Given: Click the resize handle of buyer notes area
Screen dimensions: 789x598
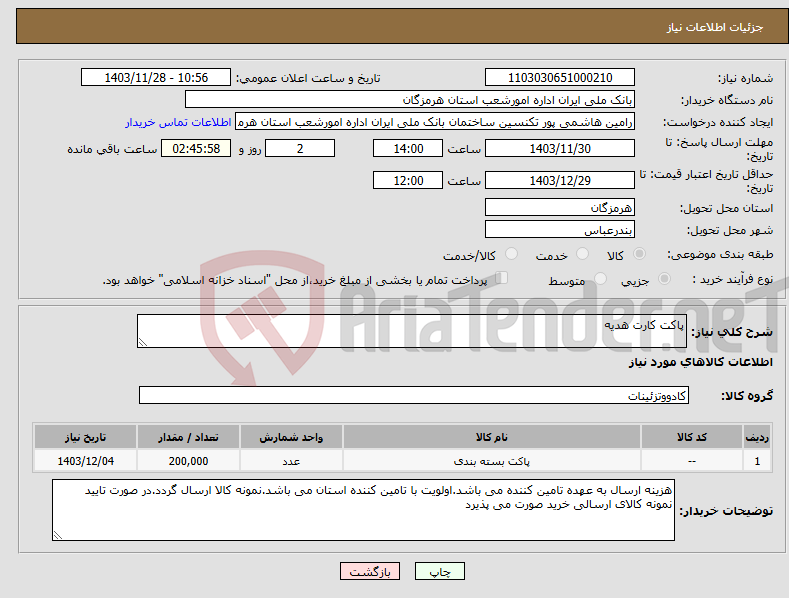Looking at the screenshot, I should click(58, 535).
